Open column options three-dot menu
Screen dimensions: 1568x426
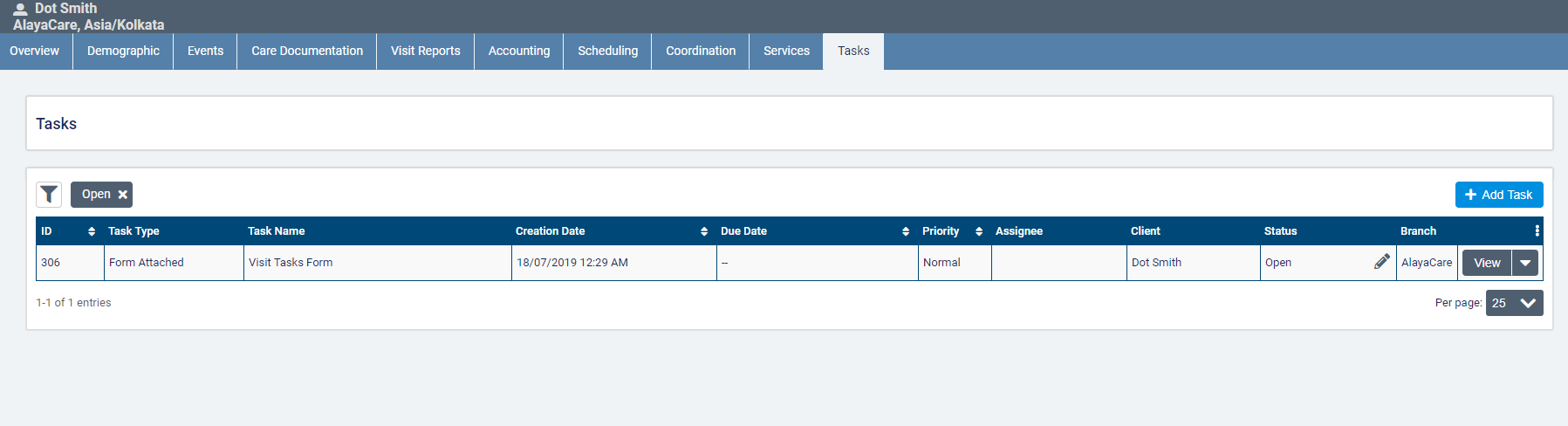click(1537, 231)
